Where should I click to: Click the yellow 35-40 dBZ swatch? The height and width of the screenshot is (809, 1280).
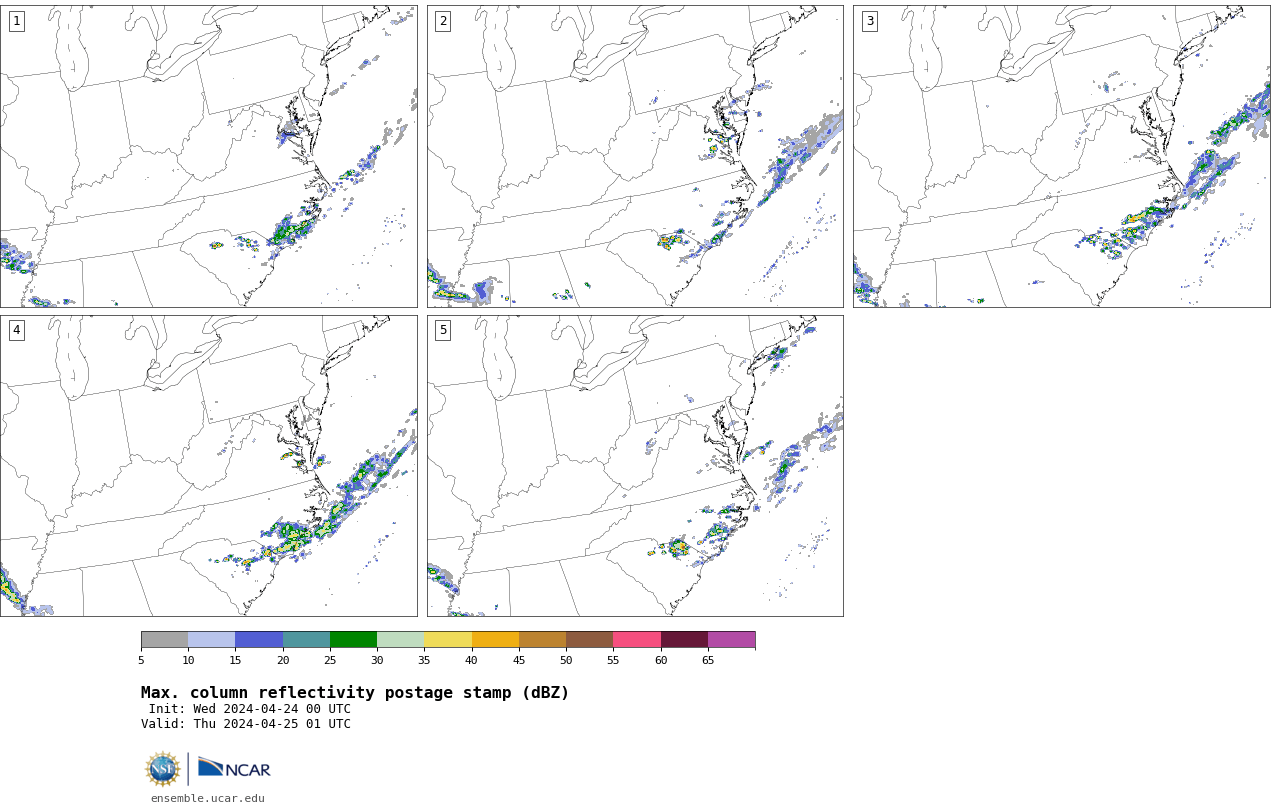(x=448, y=640)
